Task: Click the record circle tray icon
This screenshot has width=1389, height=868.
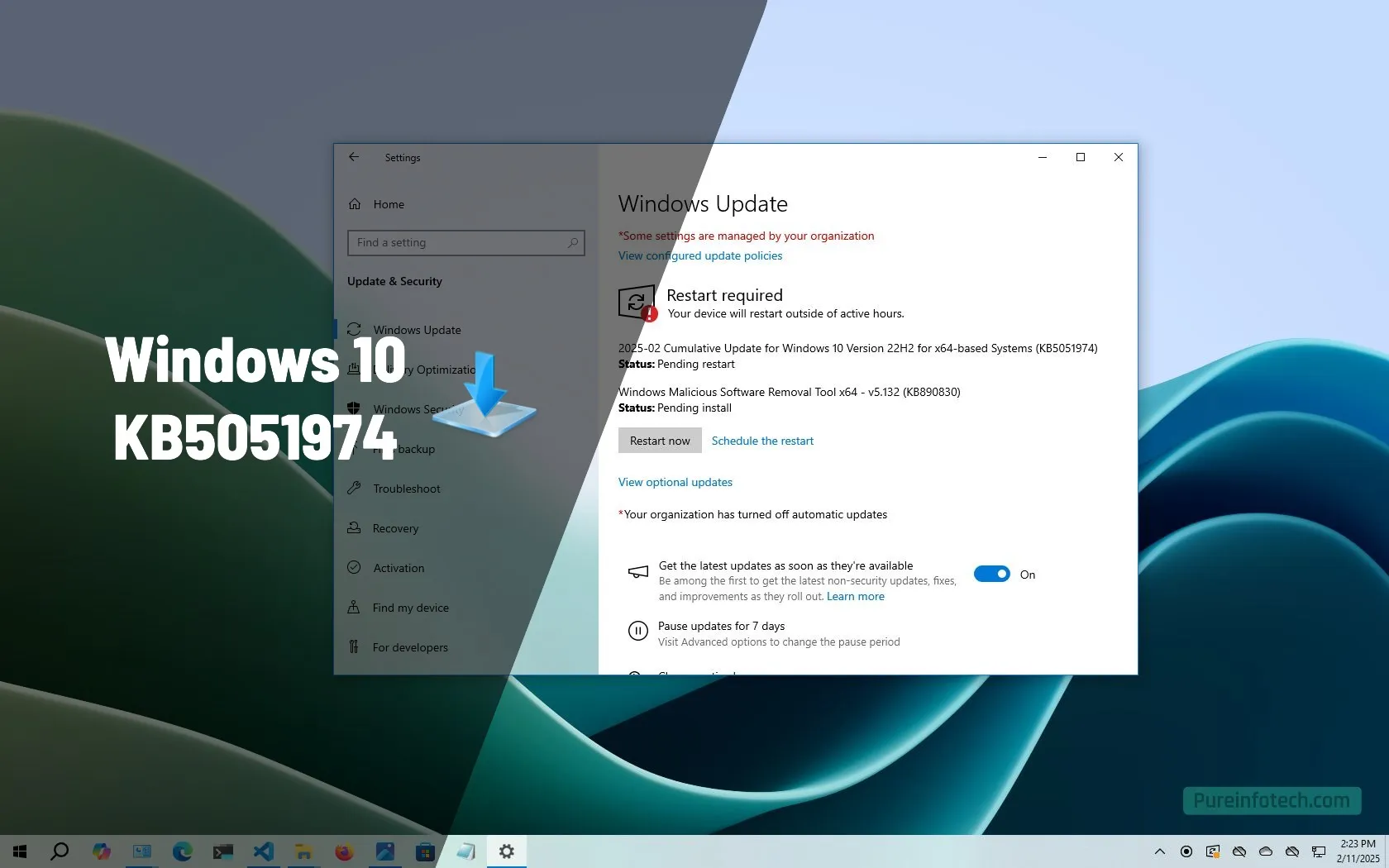Action: [x=1186, y=851]
